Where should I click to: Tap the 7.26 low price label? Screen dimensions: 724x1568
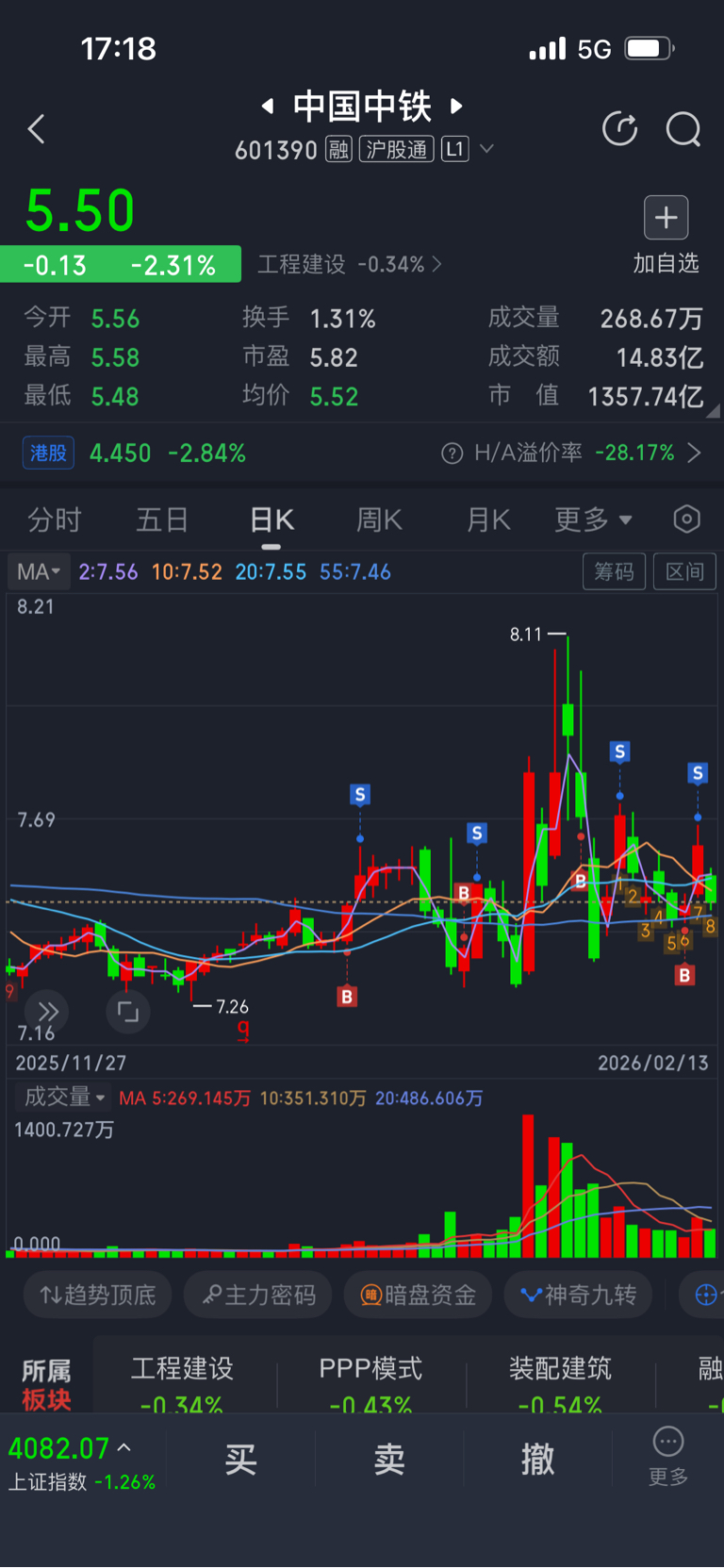click(232, 1007)
